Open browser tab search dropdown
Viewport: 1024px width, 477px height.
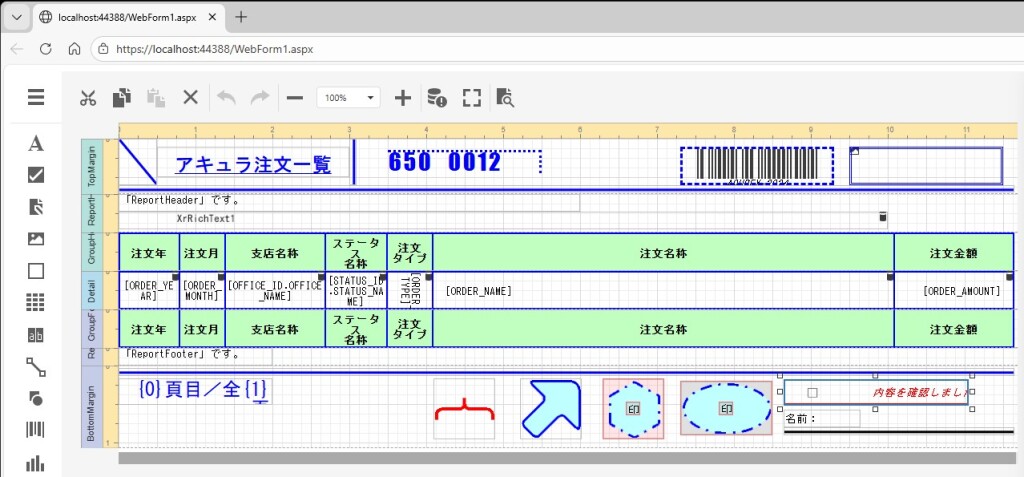pyautogui.click(x=16, y=16)
